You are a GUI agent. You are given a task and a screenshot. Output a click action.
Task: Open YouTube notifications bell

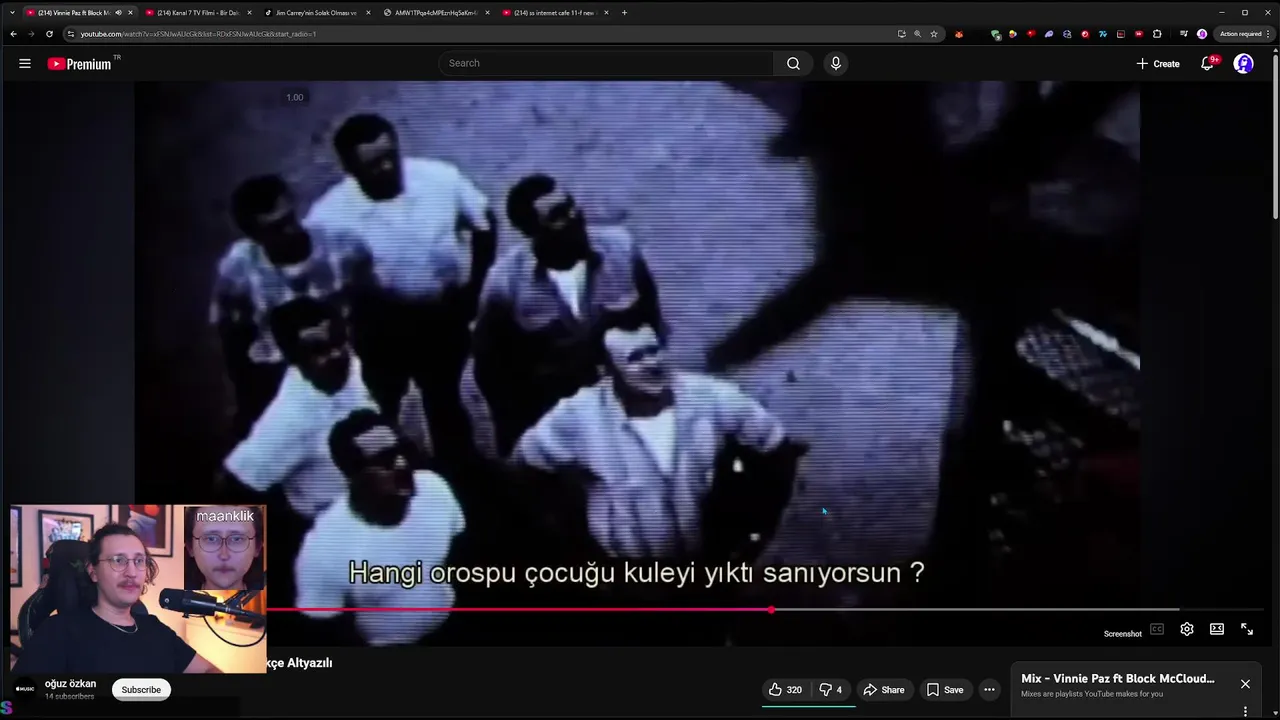pyautogui.click(x=1207, y=63)
